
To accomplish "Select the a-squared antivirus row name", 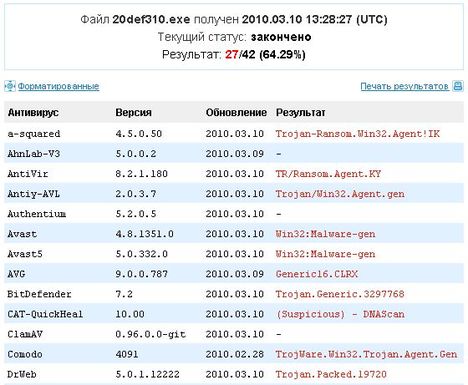I will (x=34, y=134).
